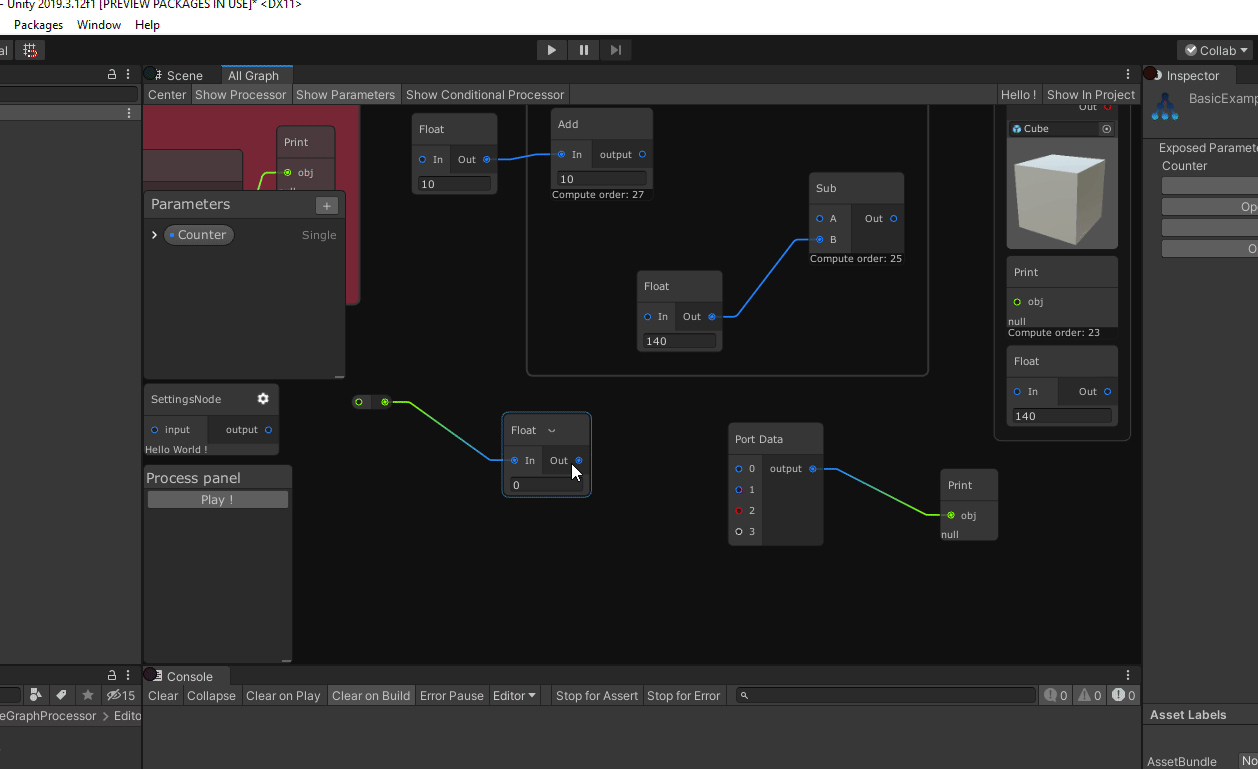Toggle Collapse in the Console toolbar

tap(211, 695)
